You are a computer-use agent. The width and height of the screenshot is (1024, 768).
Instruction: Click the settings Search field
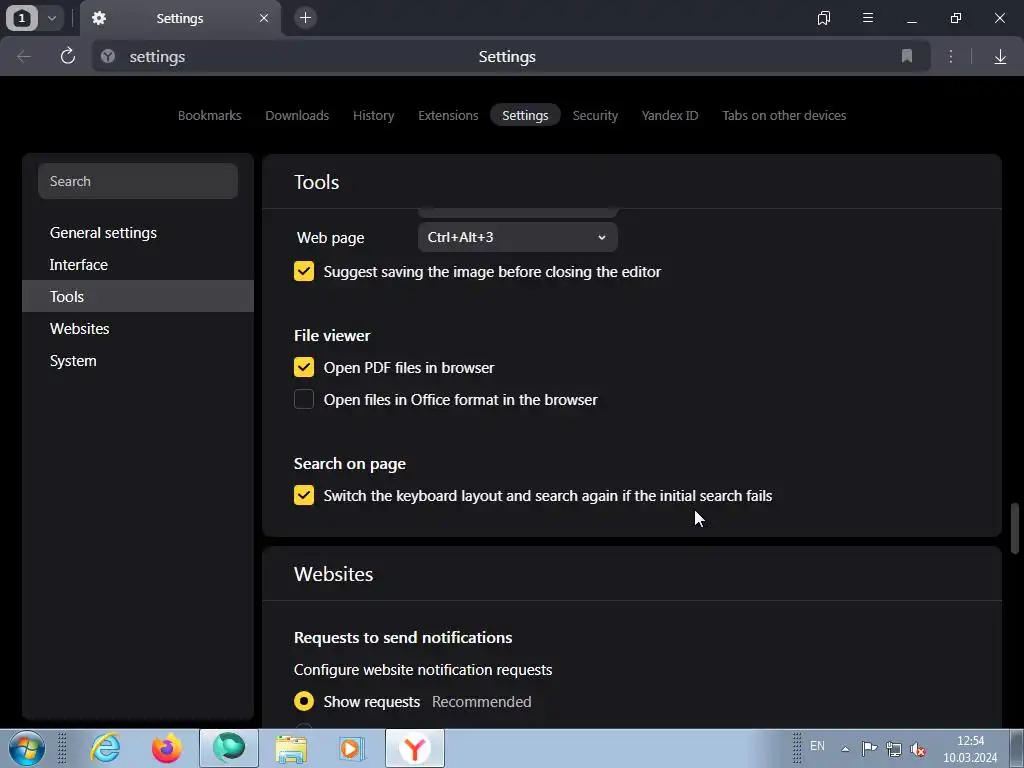click(x=138, y=181)
